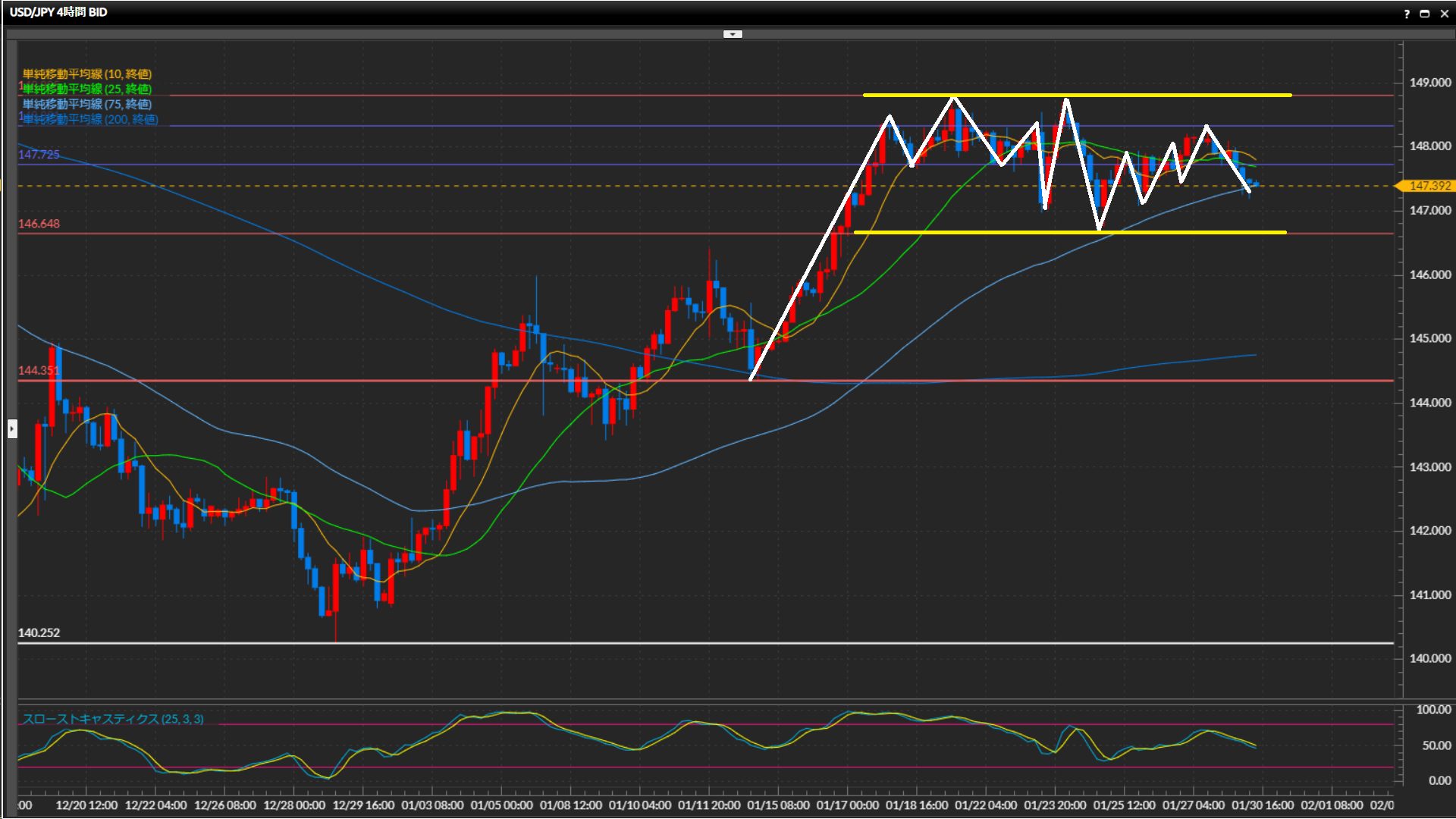Expand the left side panel arrow
Viewport: 1456px width, 819px height.
coord(12,429)
